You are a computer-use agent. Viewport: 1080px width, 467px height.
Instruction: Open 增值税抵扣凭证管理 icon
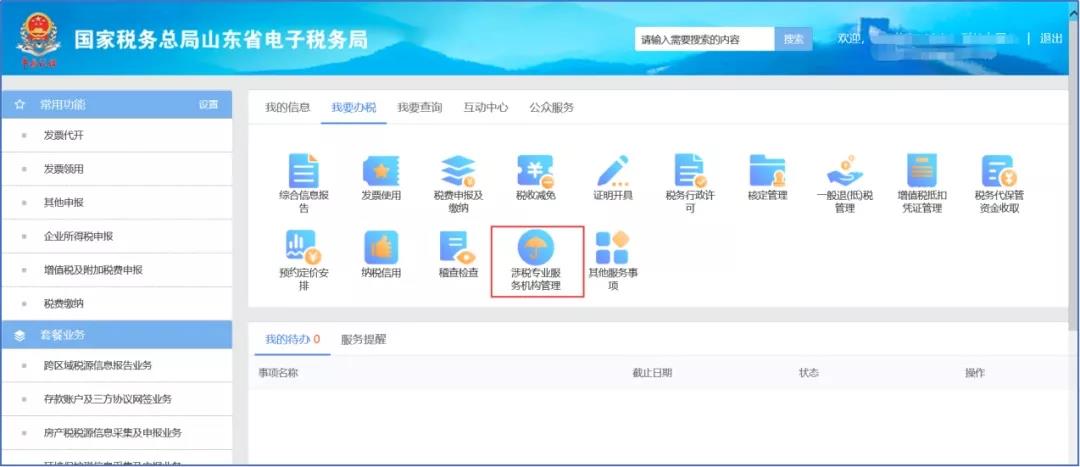point(922,171)
